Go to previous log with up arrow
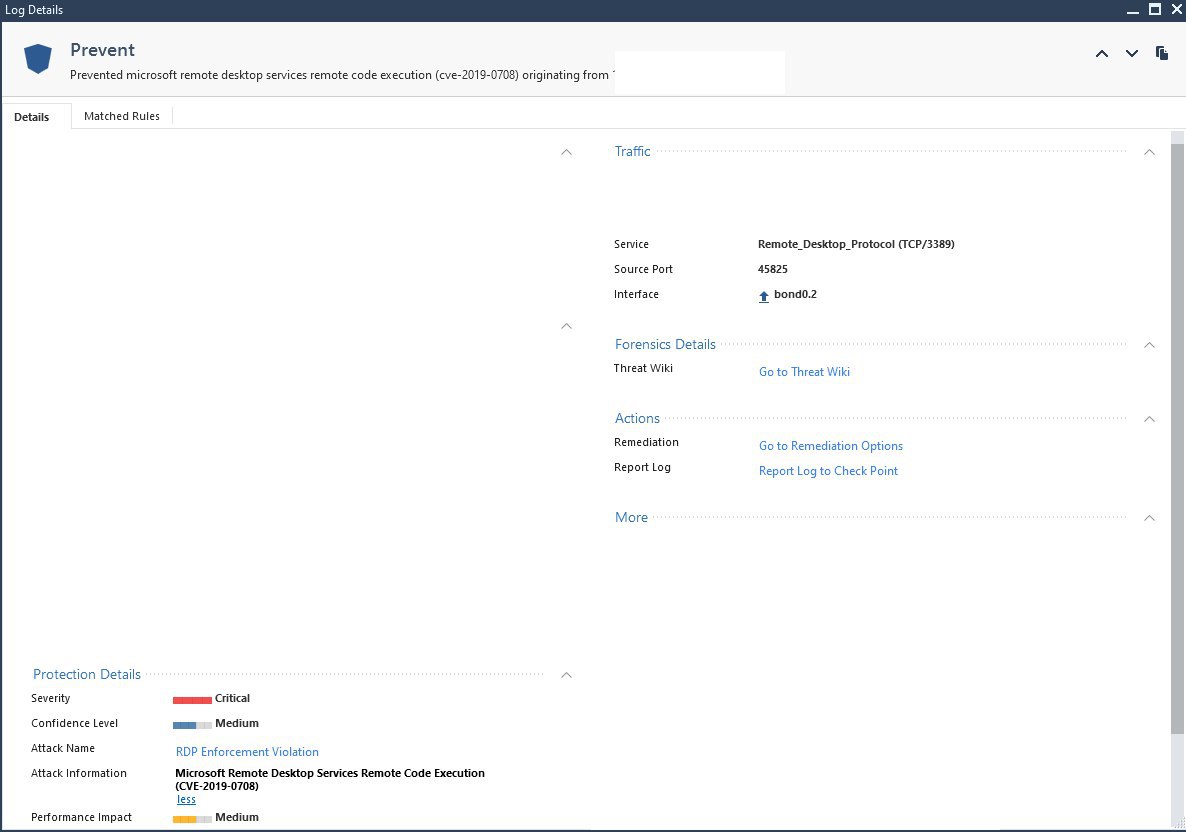Screen dimensions: 1186x832 [1102, 54]
